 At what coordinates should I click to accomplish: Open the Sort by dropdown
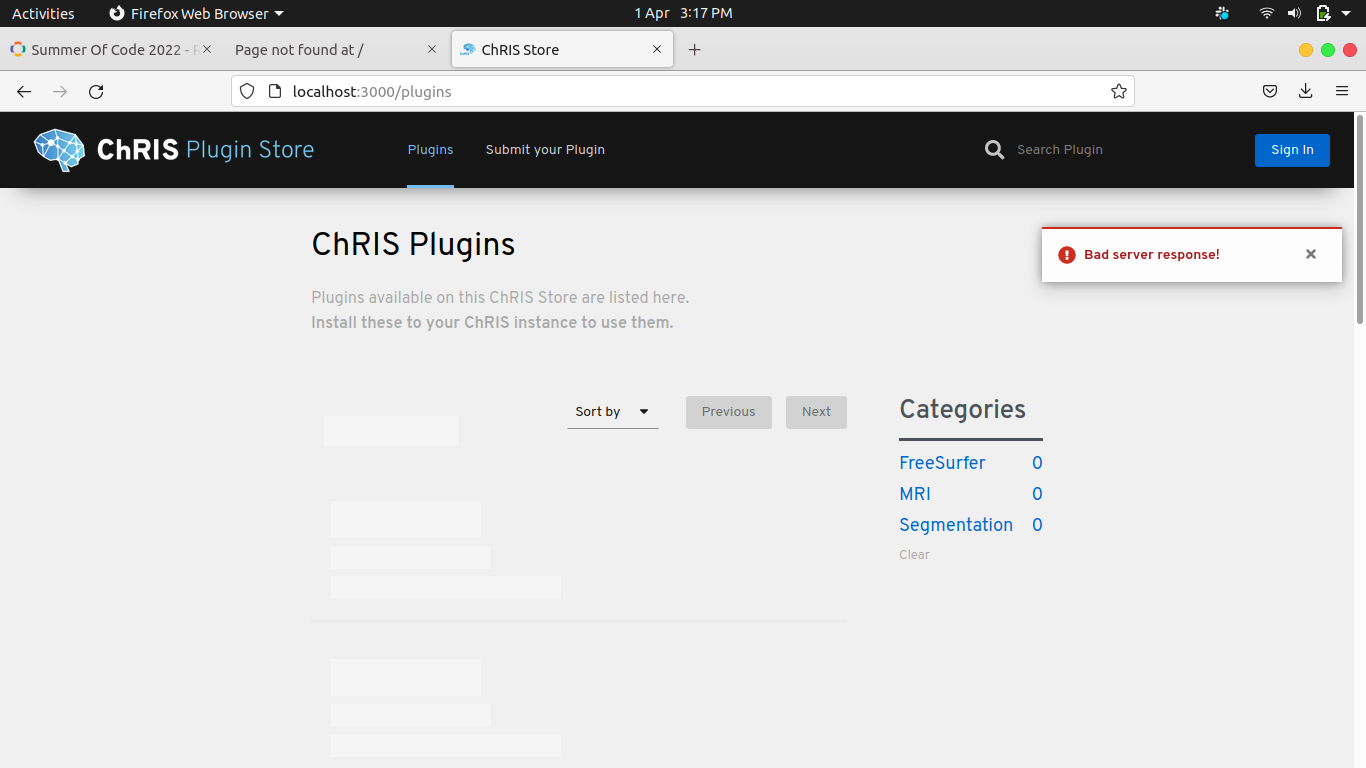pyautogui.click(x=612, y=412)
